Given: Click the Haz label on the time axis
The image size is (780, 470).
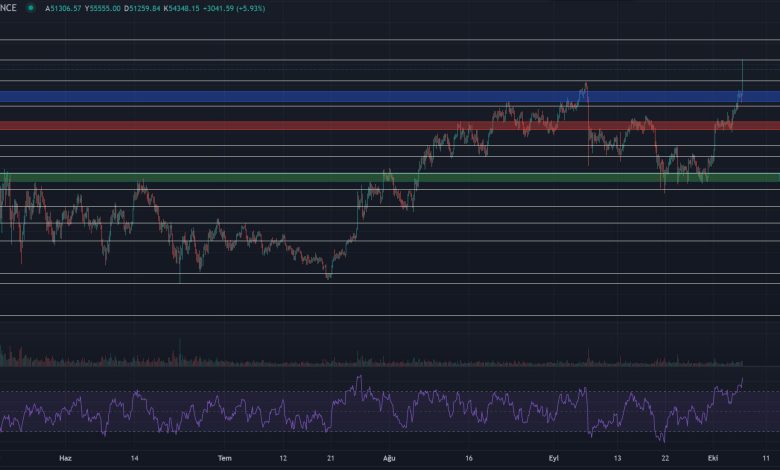Looking at the screenshot, I should point(66,458).
